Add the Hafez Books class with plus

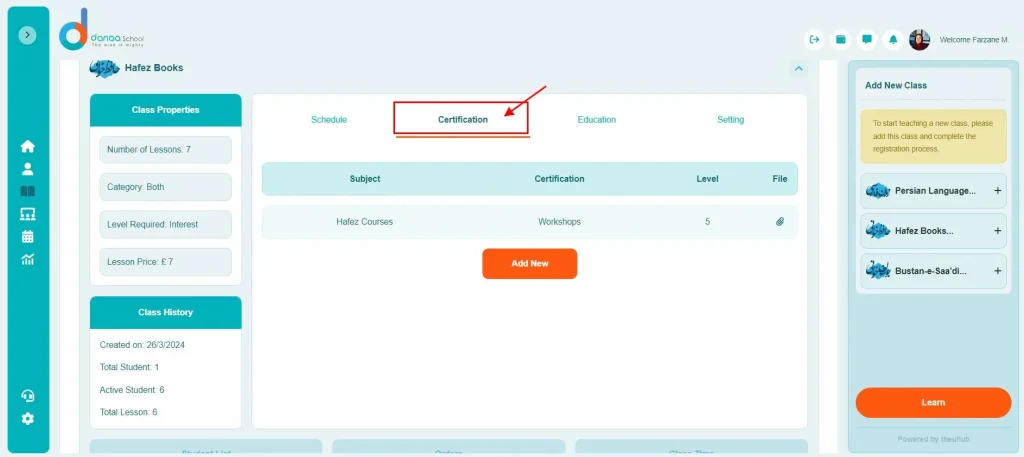[997, 230]
